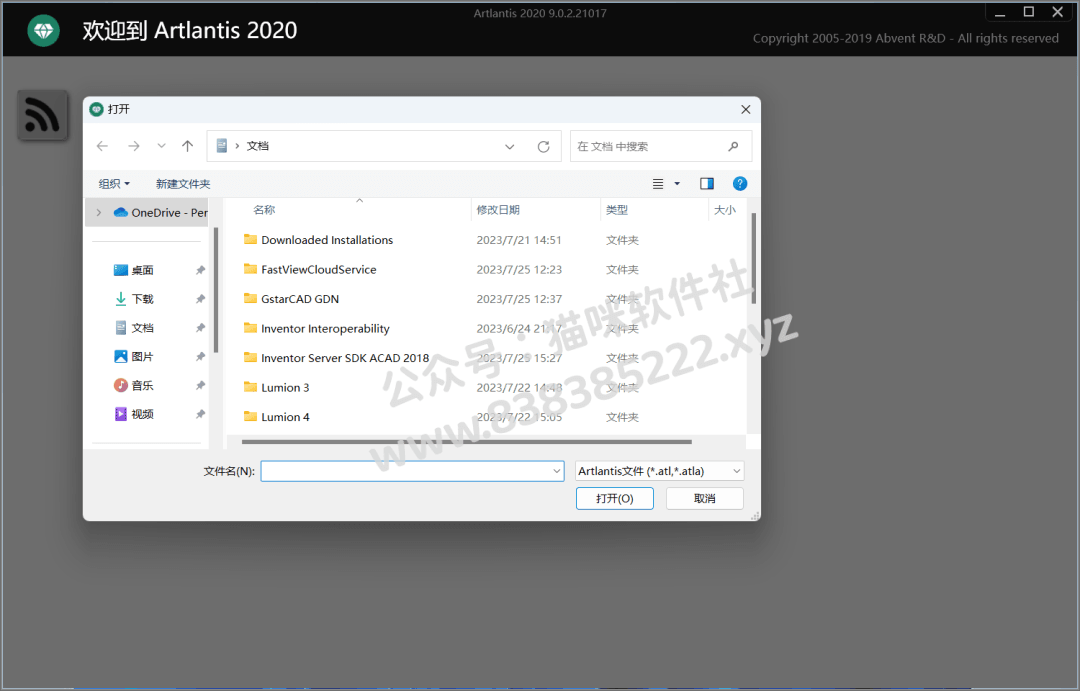
Task: Click the horizontal scrollbar of file list
Action: (466, 442)
